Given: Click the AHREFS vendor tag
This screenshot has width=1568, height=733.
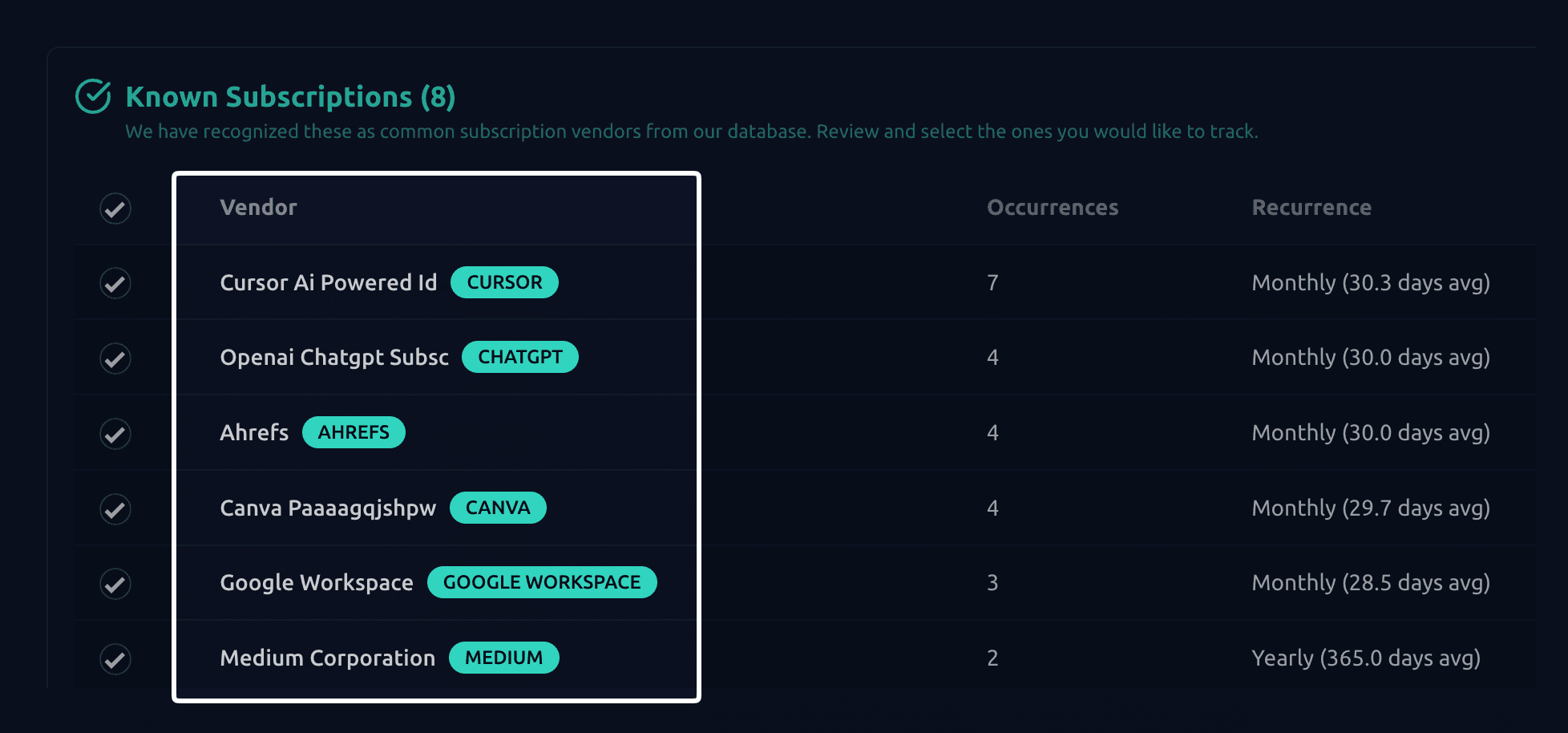Looking at the screenshot, I should tap(354, 432).
